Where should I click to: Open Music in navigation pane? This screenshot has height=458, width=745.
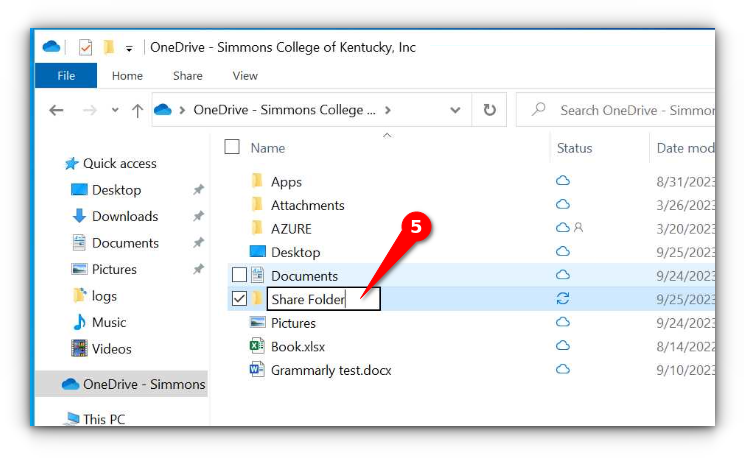point(109,322)
